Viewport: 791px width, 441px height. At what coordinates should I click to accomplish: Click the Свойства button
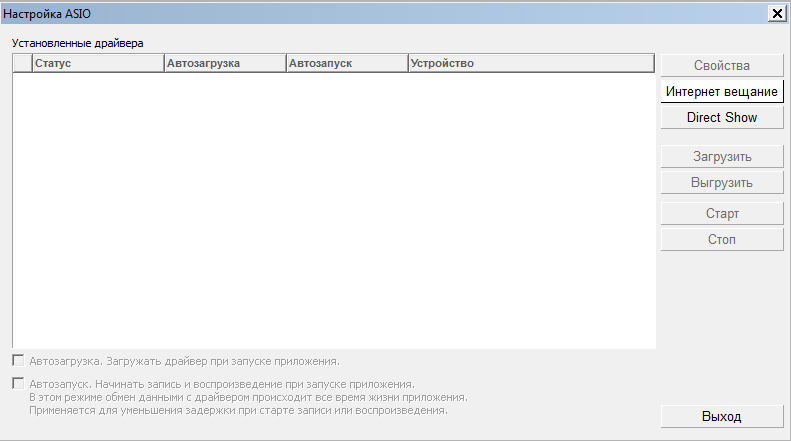(721, 66)
